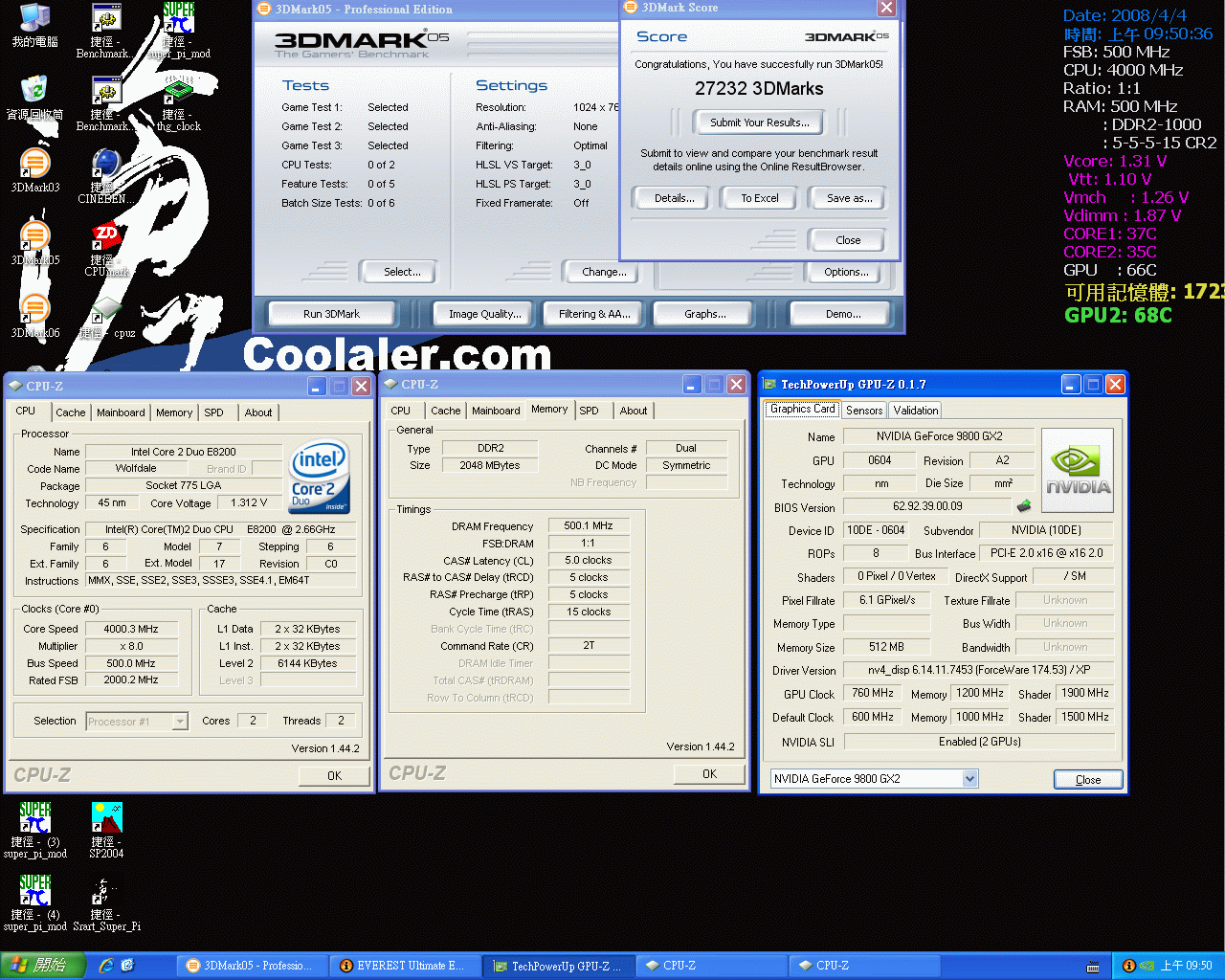This screenshot has height=980, width=1225.
Task: Close the 3DMark Score dialog via Close button
Action: tap(848, 240)
